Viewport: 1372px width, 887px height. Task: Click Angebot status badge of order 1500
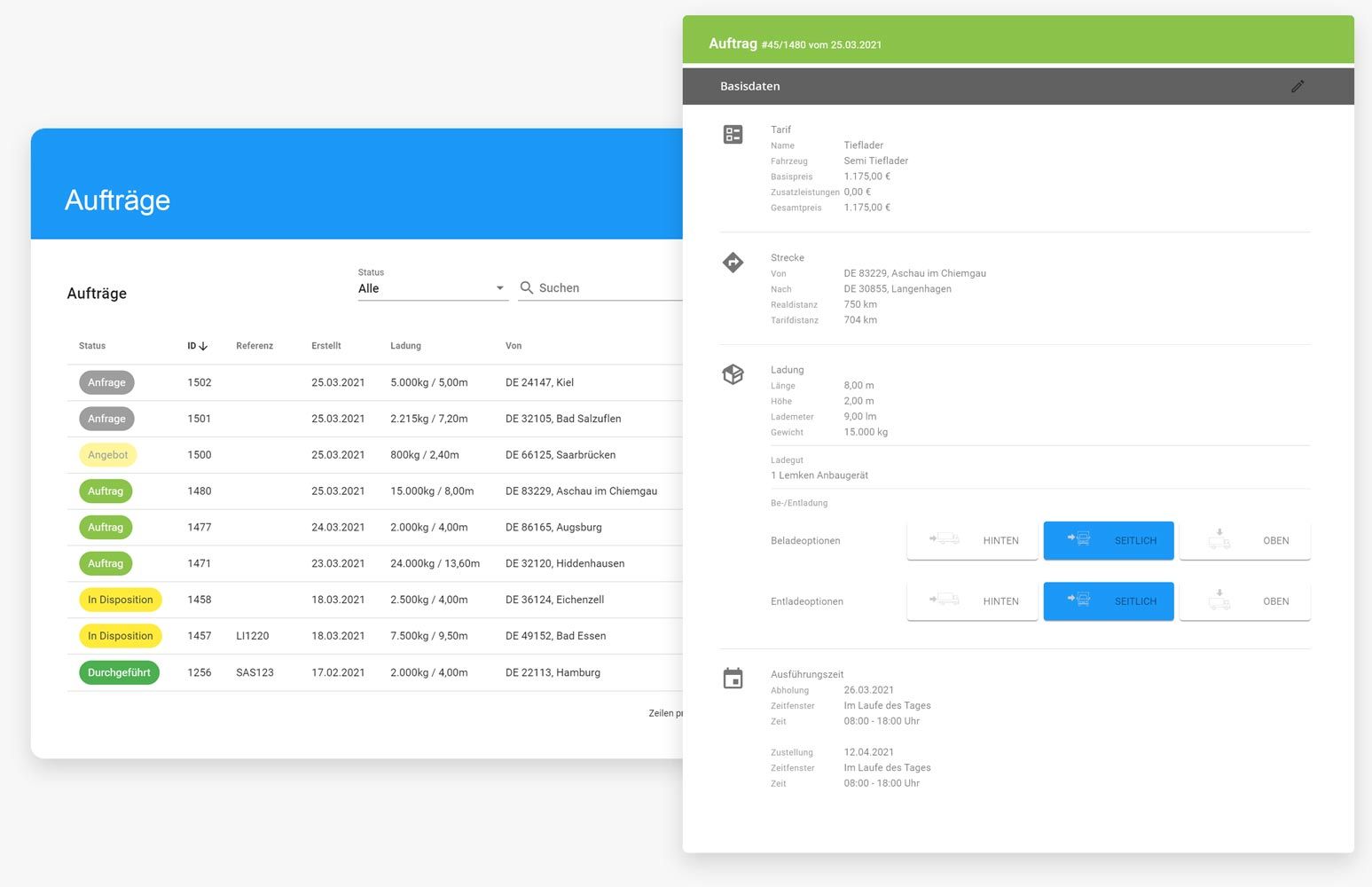108,455
